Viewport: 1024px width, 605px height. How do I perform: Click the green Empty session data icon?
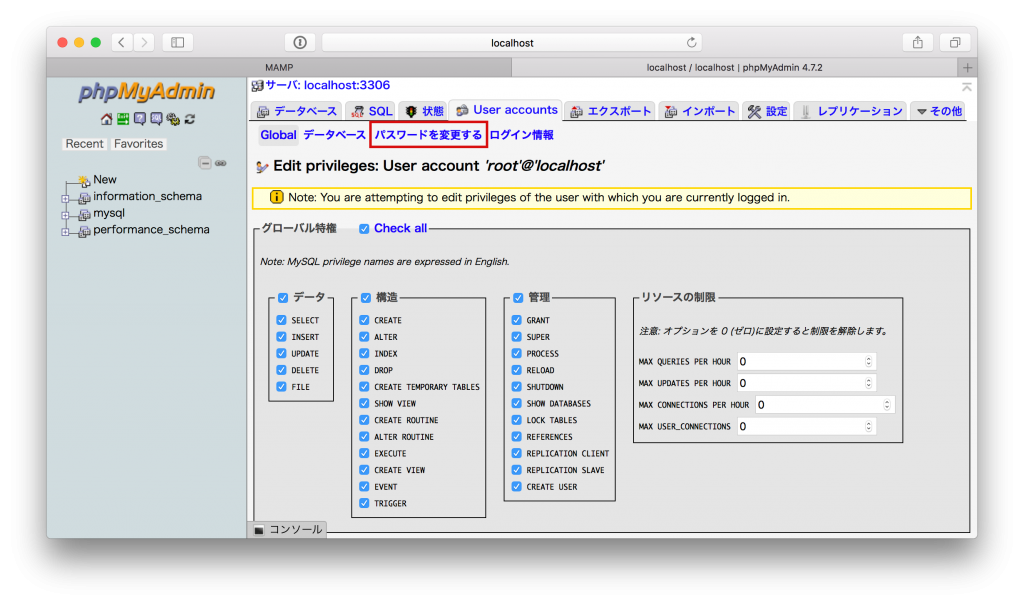[x=121, y=119]
